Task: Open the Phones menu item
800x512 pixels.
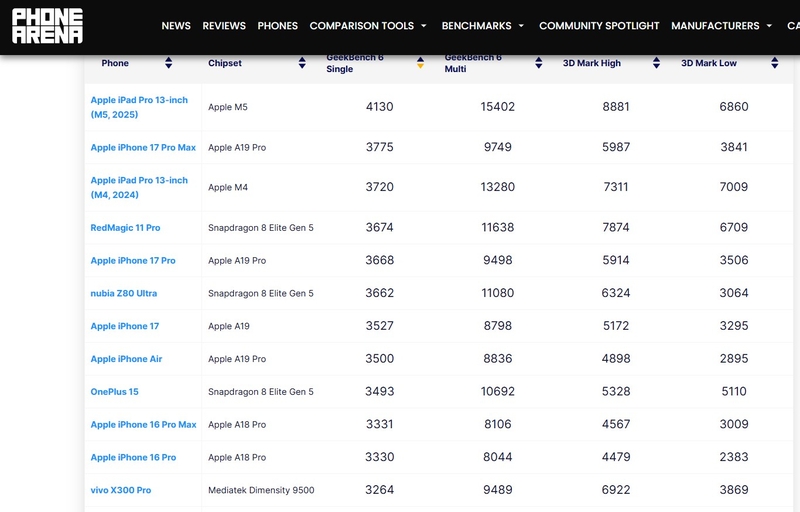Action: (x=278, y=25)
